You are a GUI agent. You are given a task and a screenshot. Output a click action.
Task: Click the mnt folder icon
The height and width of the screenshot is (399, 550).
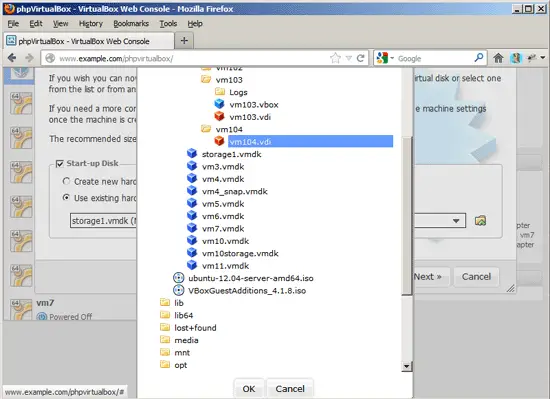pyautogui.click(x=165, y=352)
